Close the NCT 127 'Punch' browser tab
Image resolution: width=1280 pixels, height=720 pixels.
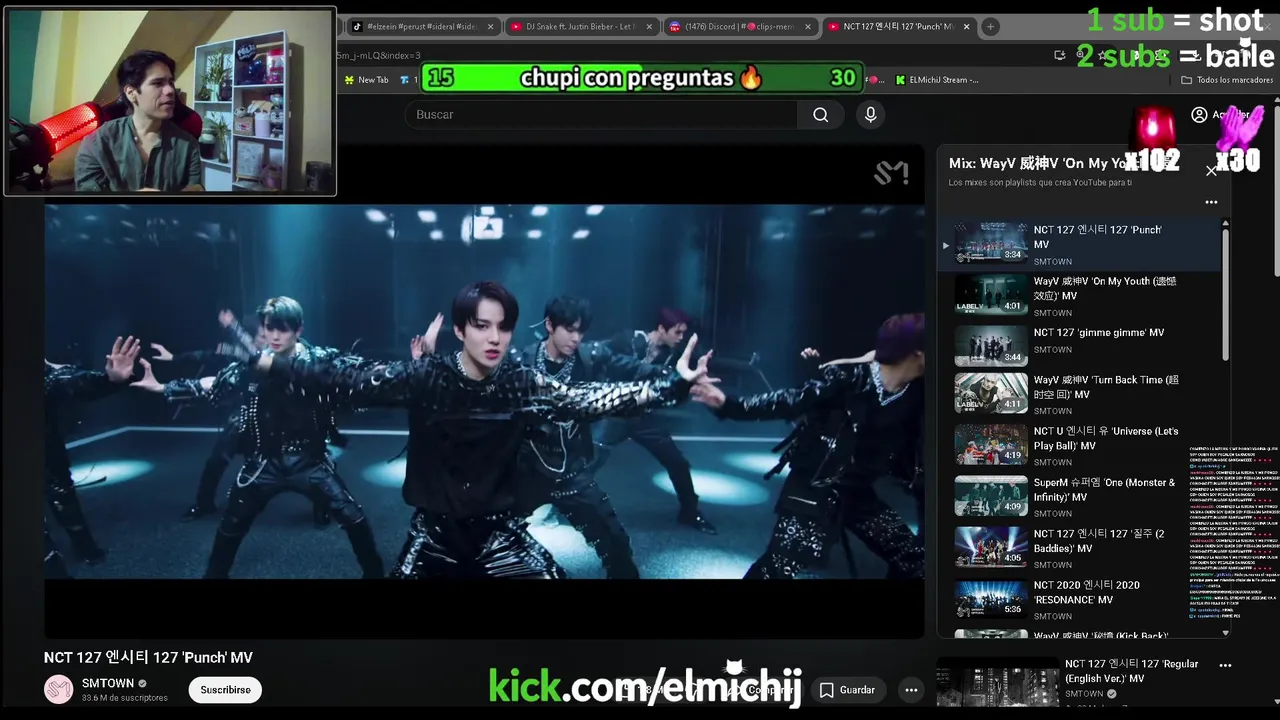966,27
